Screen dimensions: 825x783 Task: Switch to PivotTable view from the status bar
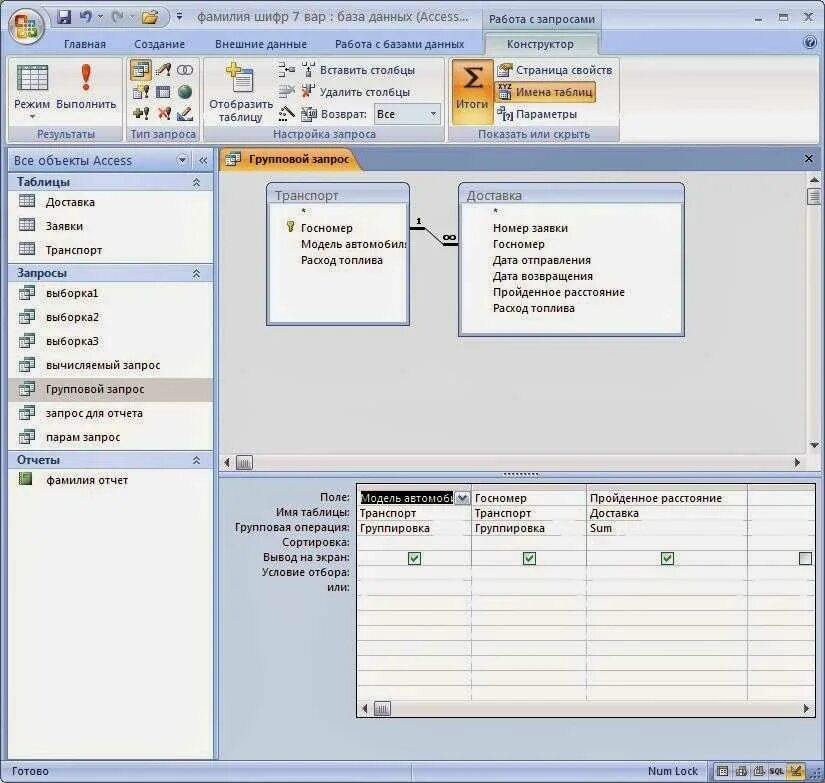coord(741,771)
